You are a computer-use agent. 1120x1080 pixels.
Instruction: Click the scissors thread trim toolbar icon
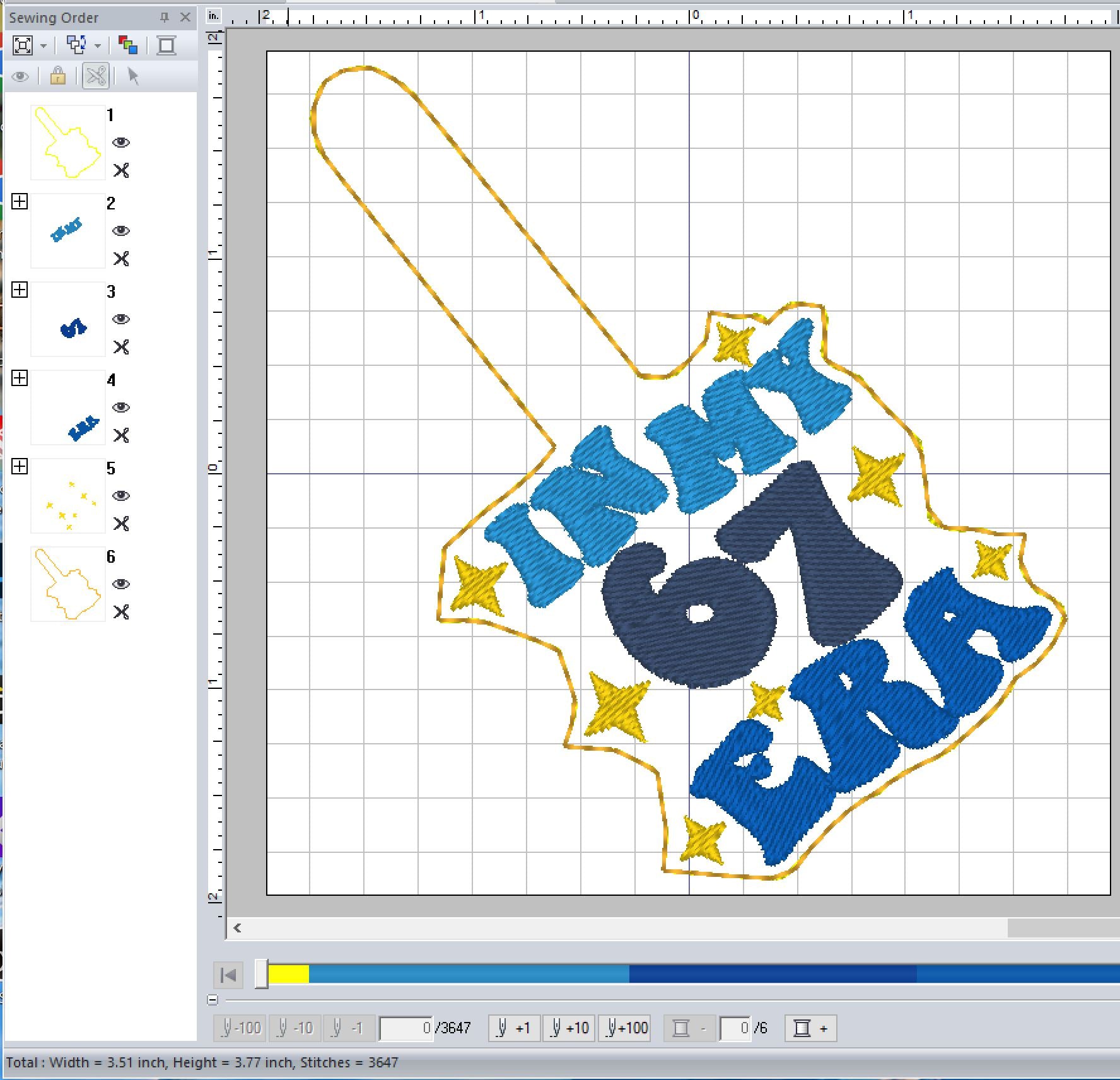[96, 76]
